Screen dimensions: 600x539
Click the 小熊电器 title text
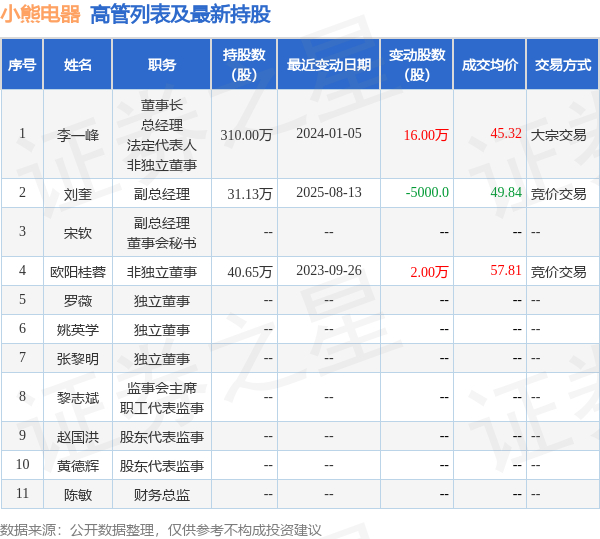pyautogui.click(x=40, y=14)
